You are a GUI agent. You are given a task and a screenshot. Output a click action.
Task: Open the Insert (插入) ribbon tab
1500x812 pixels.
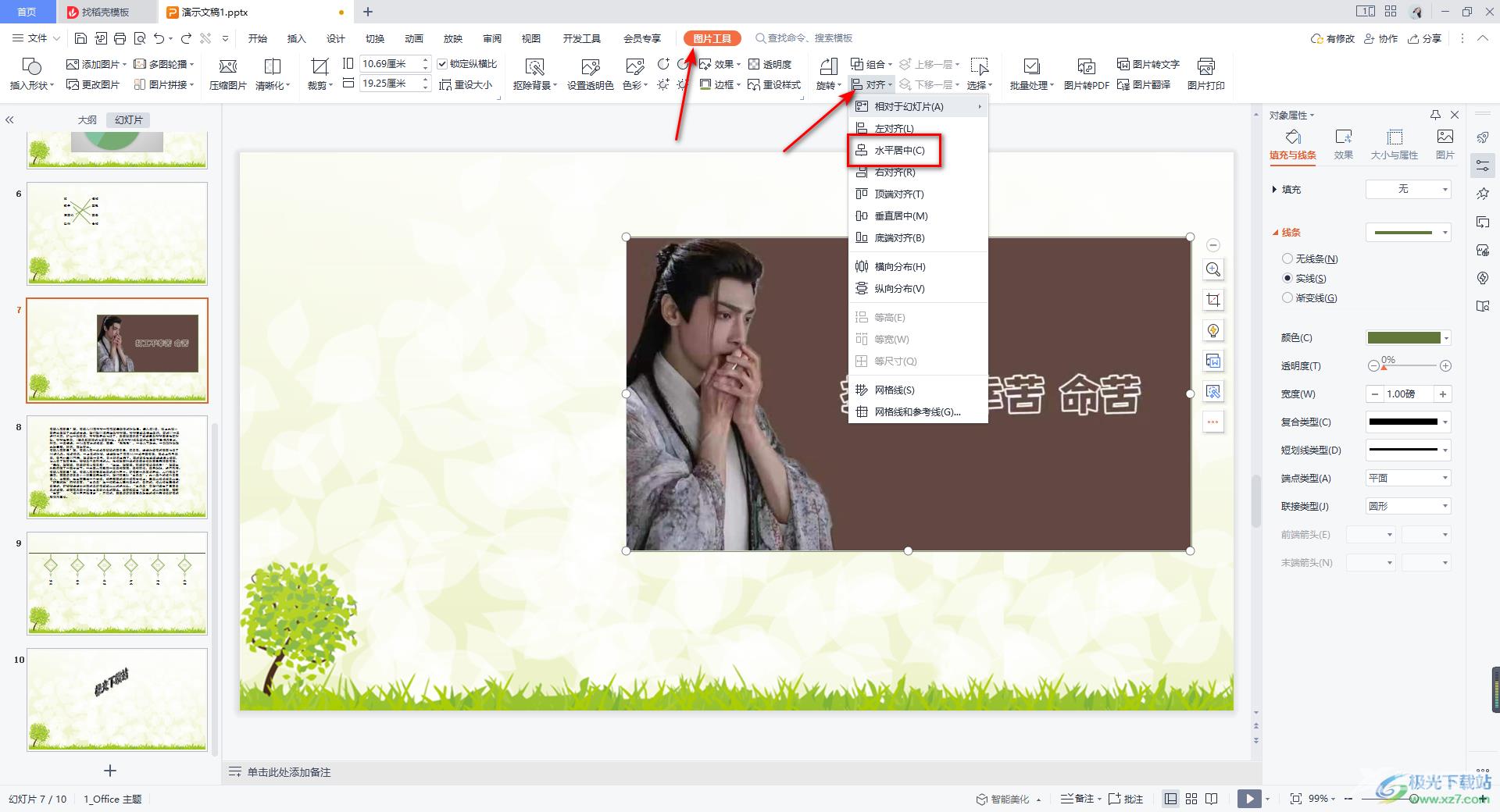tap(296, 38)
